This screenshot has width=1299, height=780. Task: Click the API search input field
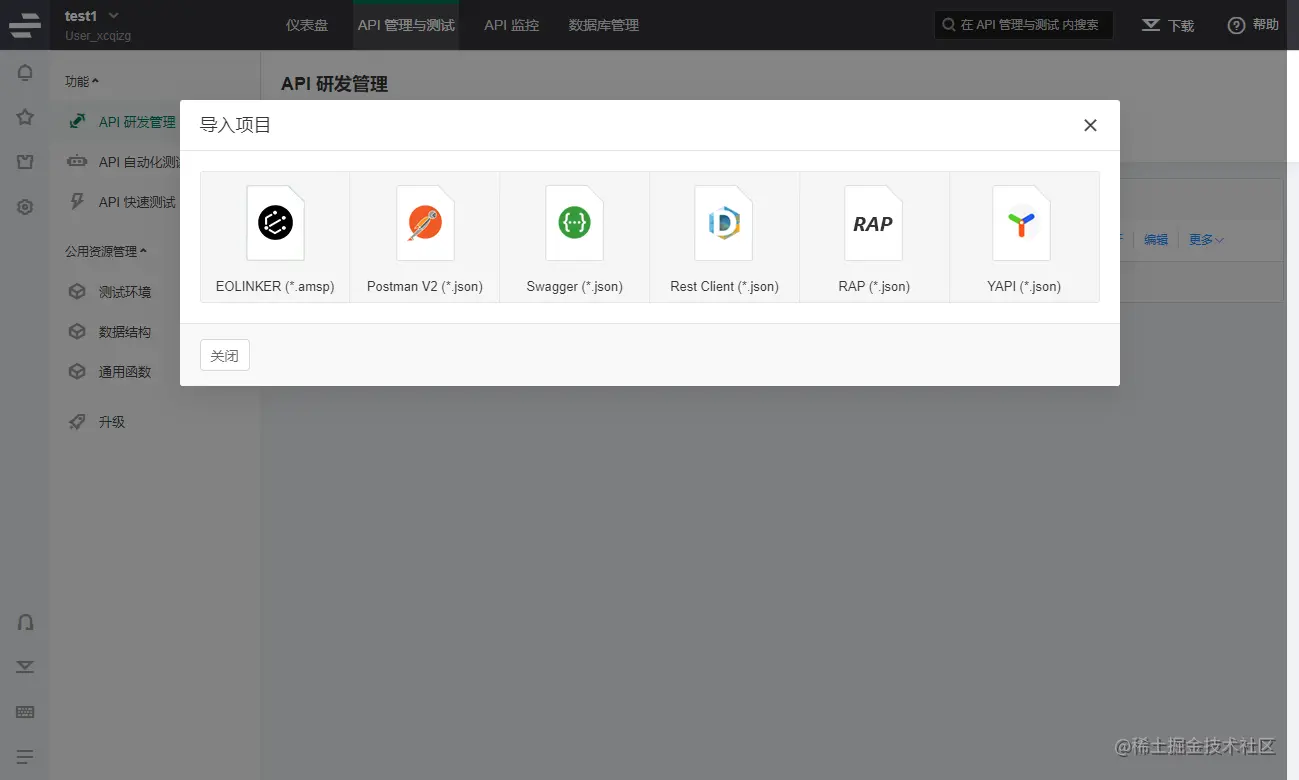tap(1024, 25)
